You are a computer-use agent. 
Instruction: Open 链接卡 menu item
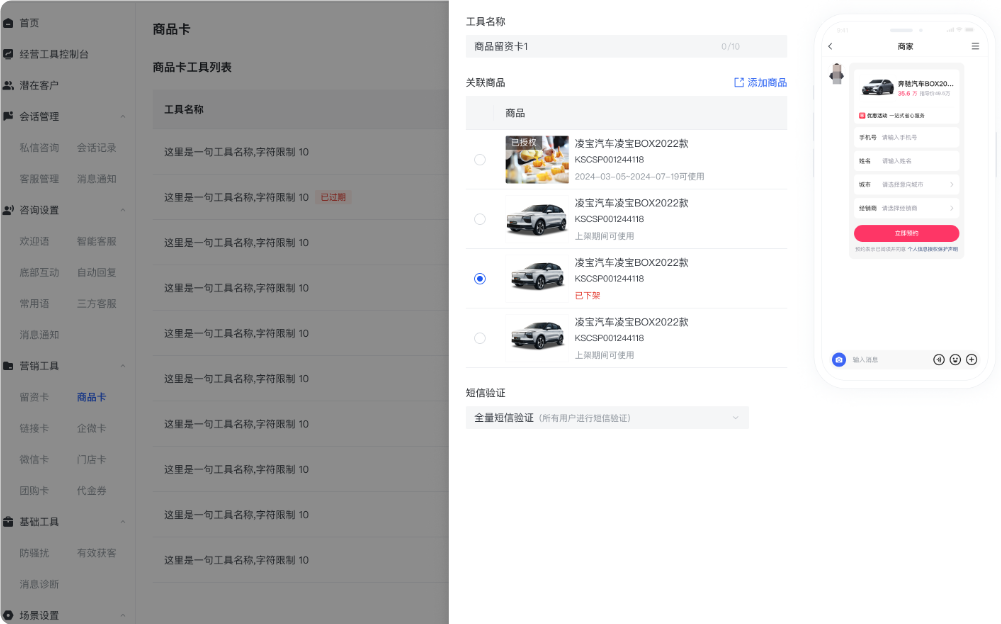[x=34, y=429]
